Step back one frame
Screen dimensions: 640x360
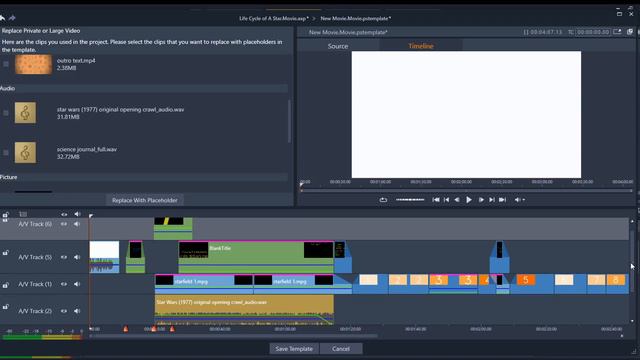point(457,200)
